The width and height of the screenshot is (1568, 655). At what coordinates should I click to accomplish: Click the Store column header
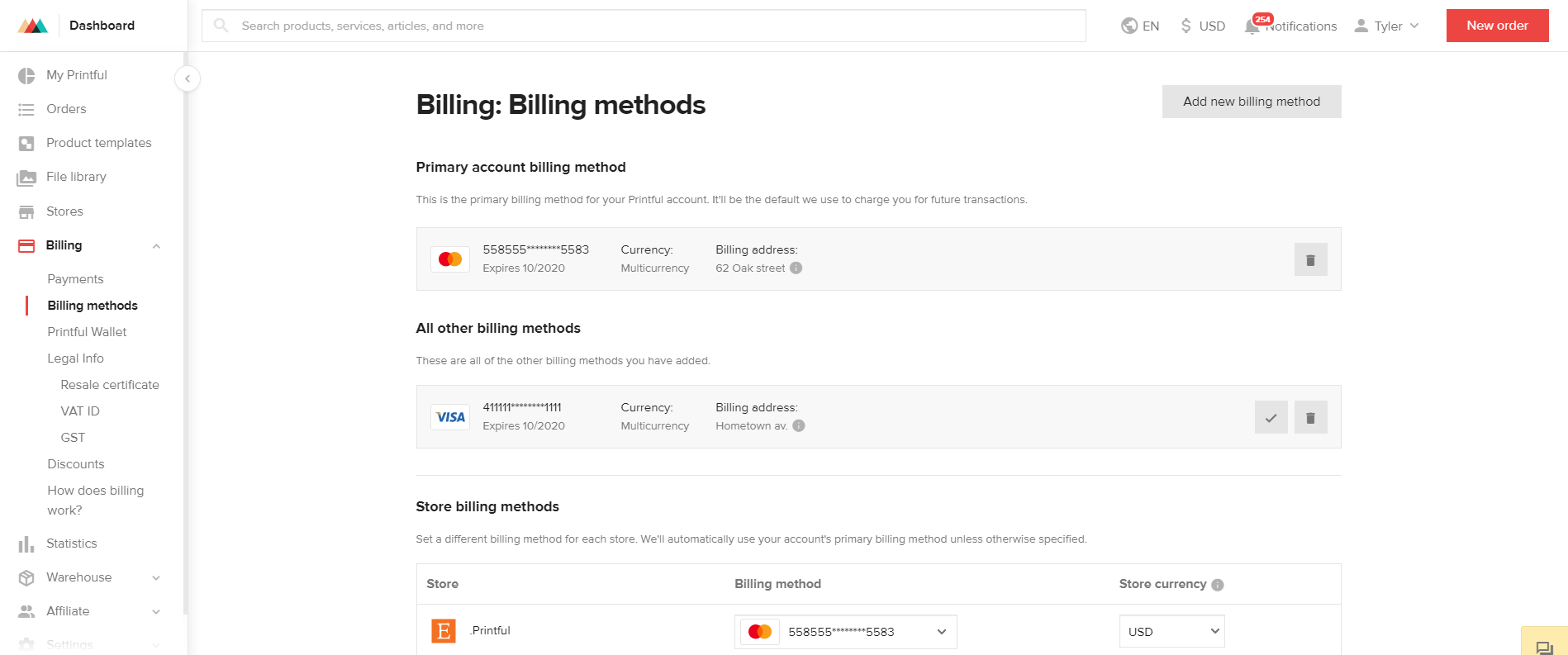click(x=443, y=584)
